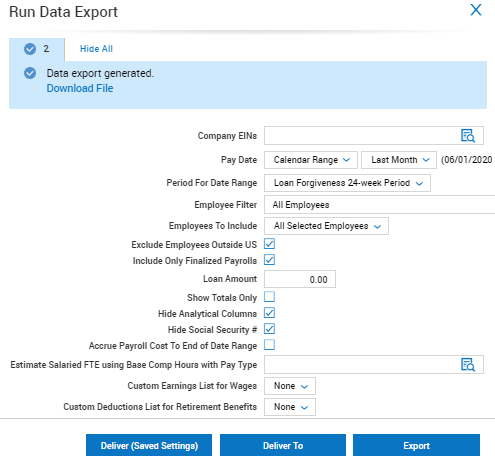Image resolution: width=495 pixels, height=458 pixels.
Task: Enable Show Totals Only checkbox
Action: (x=269, y=297)
